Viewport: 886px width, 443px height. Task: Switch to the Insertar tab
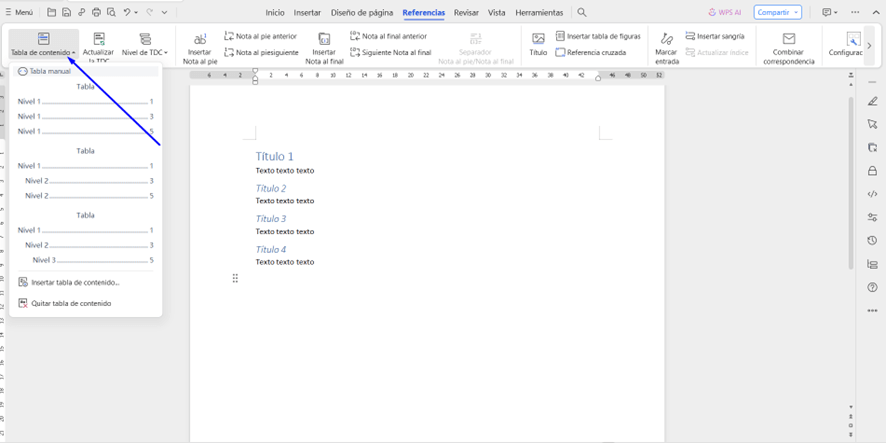[307, 12]
